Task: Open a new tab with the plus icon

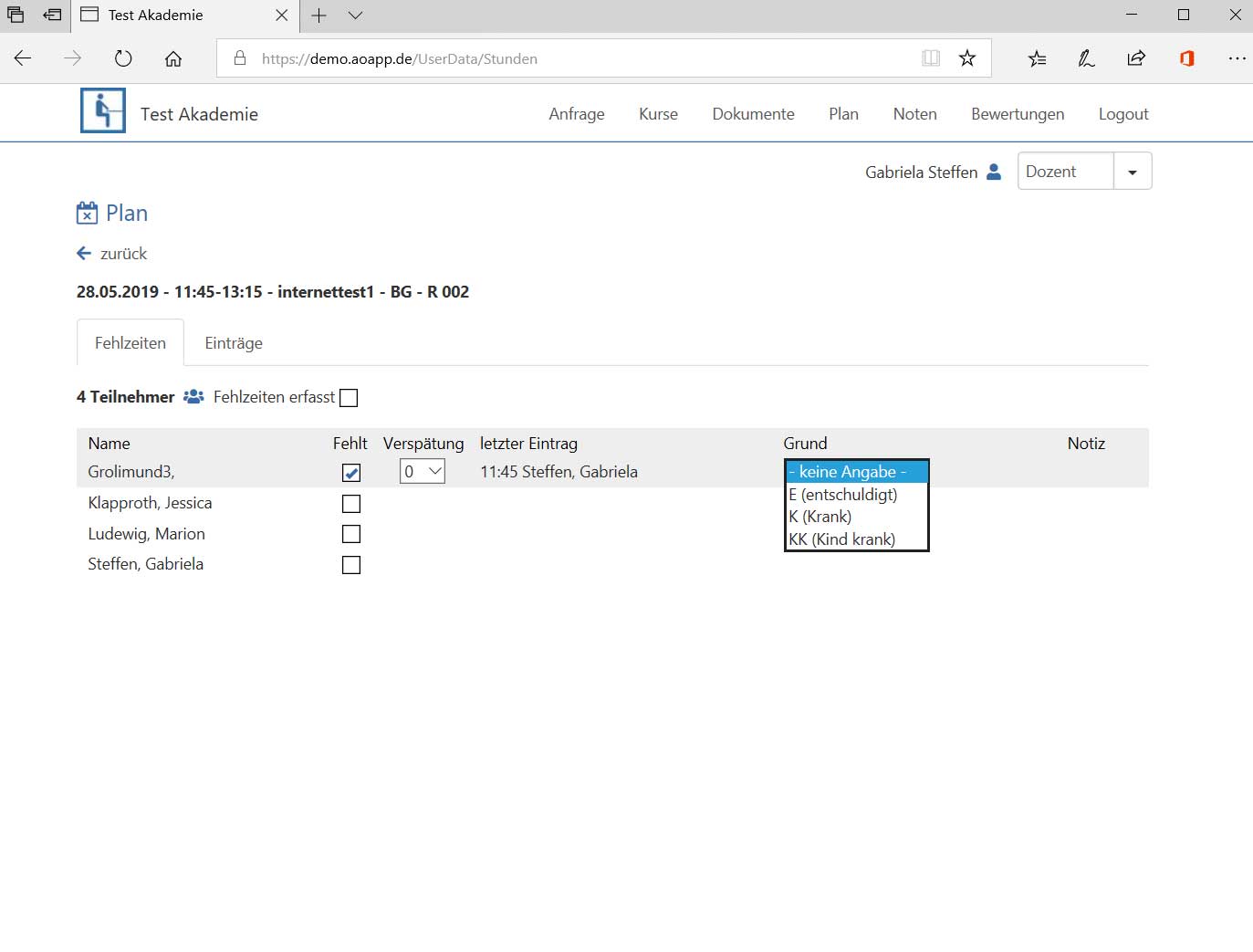Action: tap(318, 16)
